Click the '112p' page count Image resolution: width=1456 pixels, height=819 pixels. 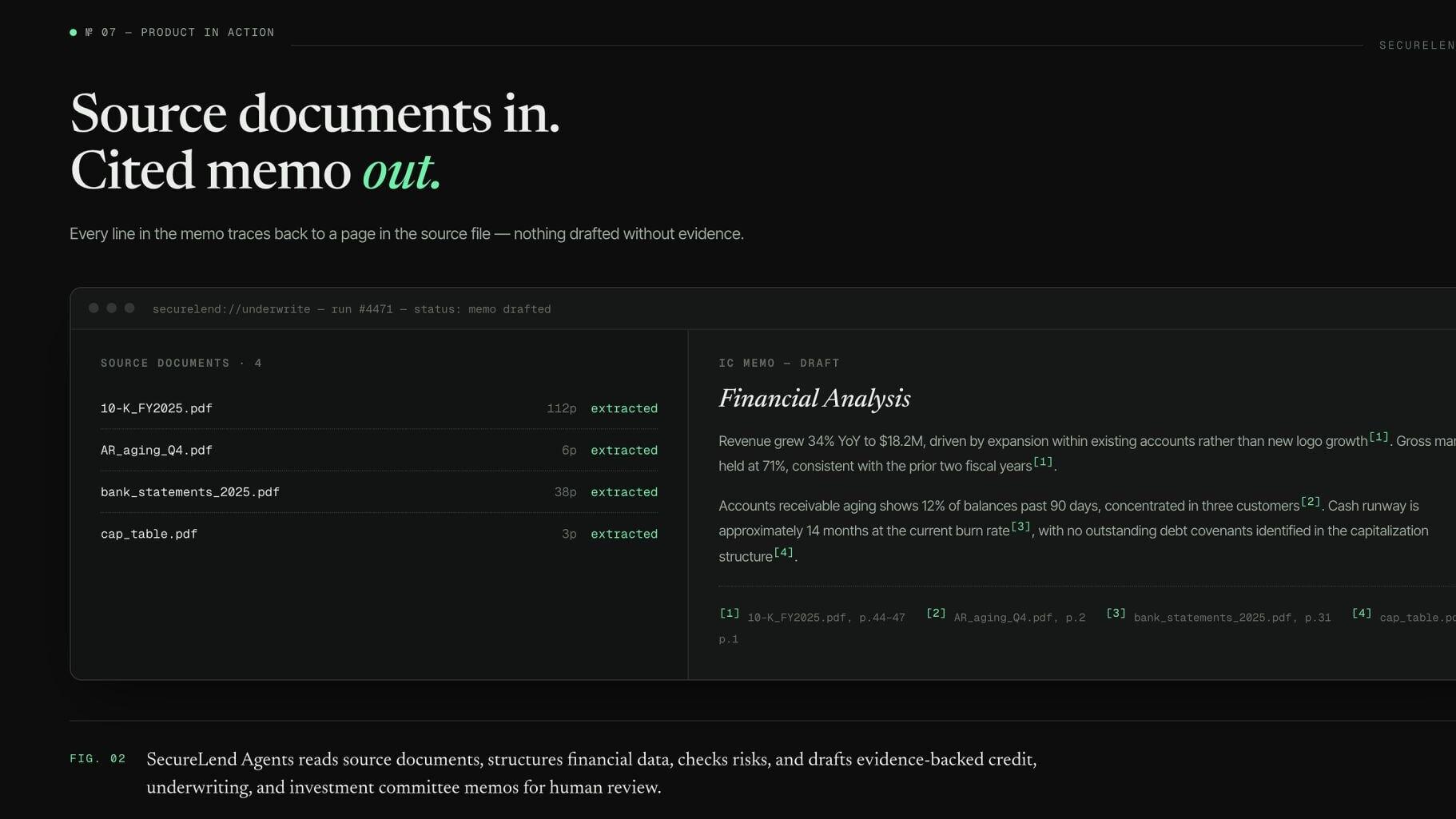[x=562, y=408]
